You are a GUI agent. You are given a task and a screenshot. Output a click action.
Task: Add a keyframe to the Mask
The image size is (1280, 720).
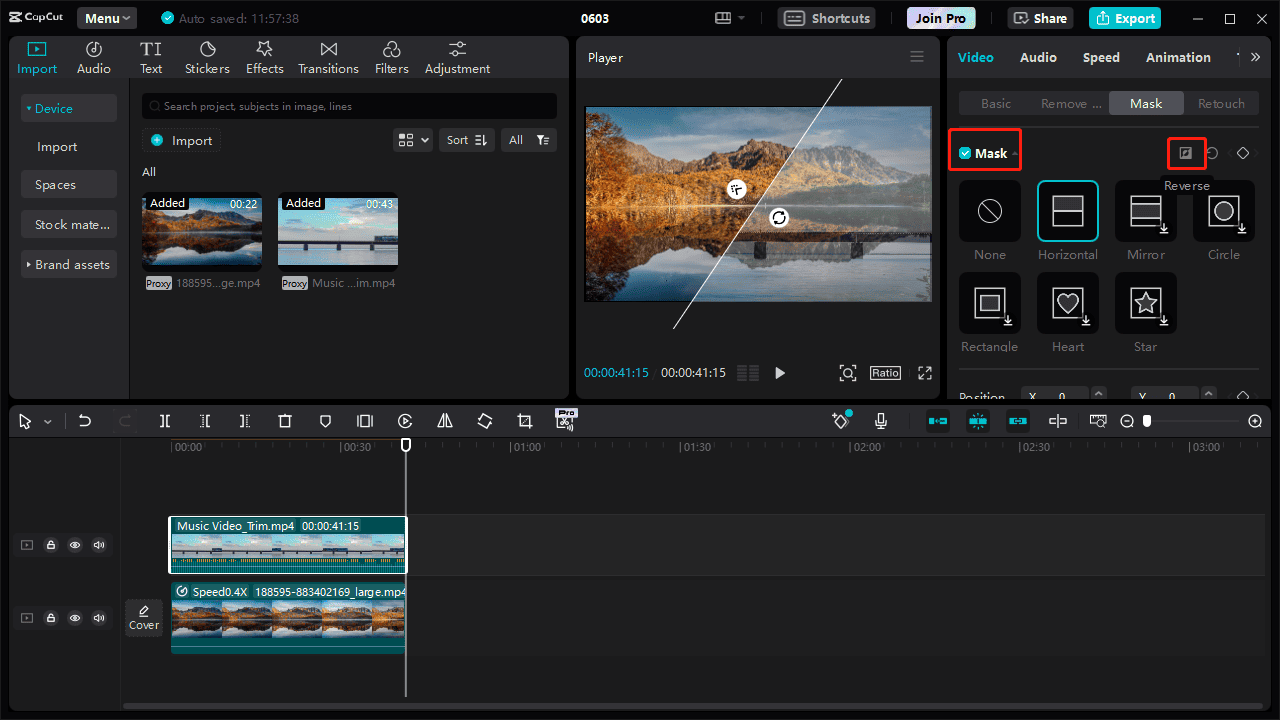click(x=1243, y=153)
